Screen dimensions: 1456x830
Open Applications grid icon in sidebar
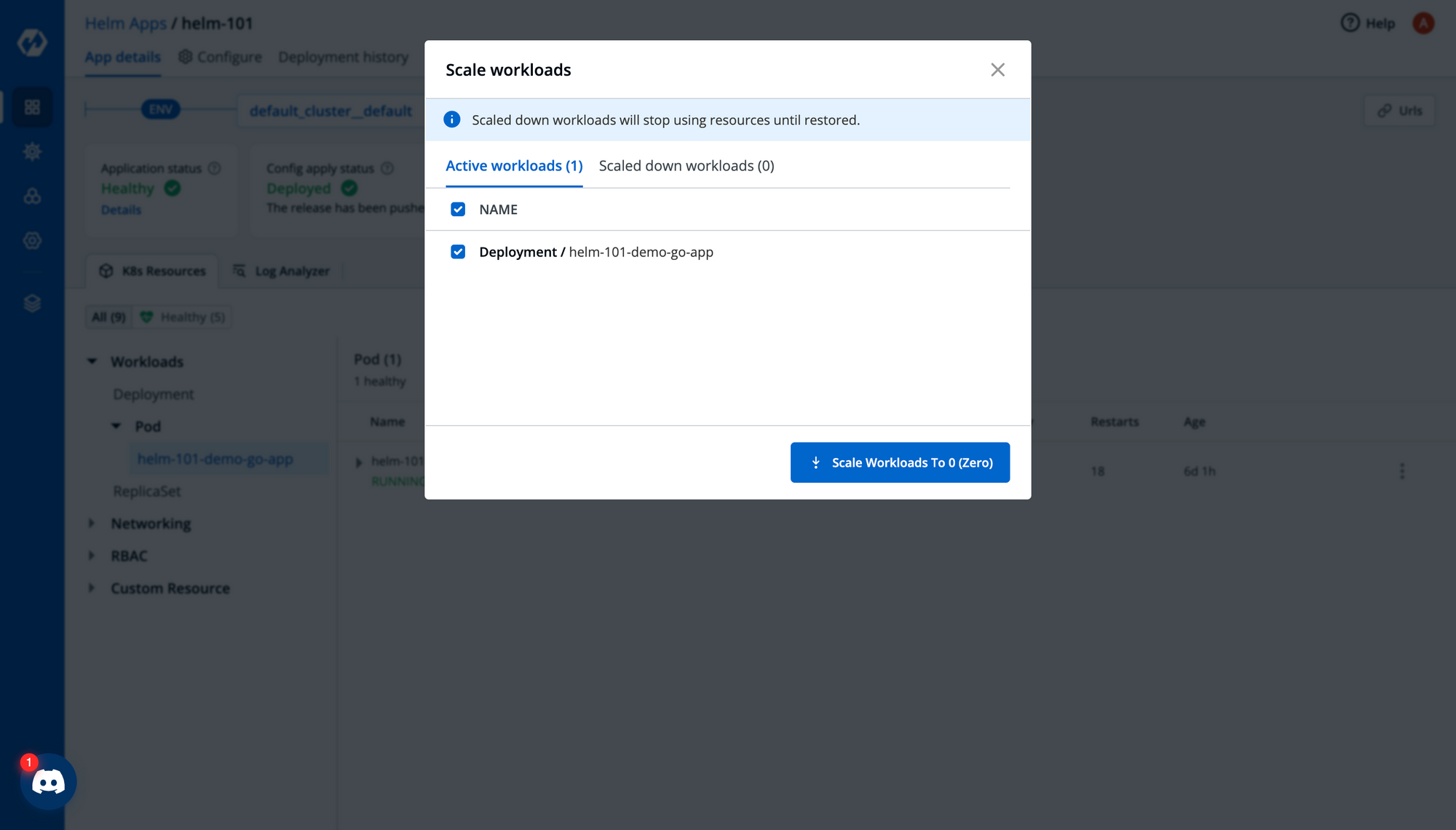(x=32, y=107)
